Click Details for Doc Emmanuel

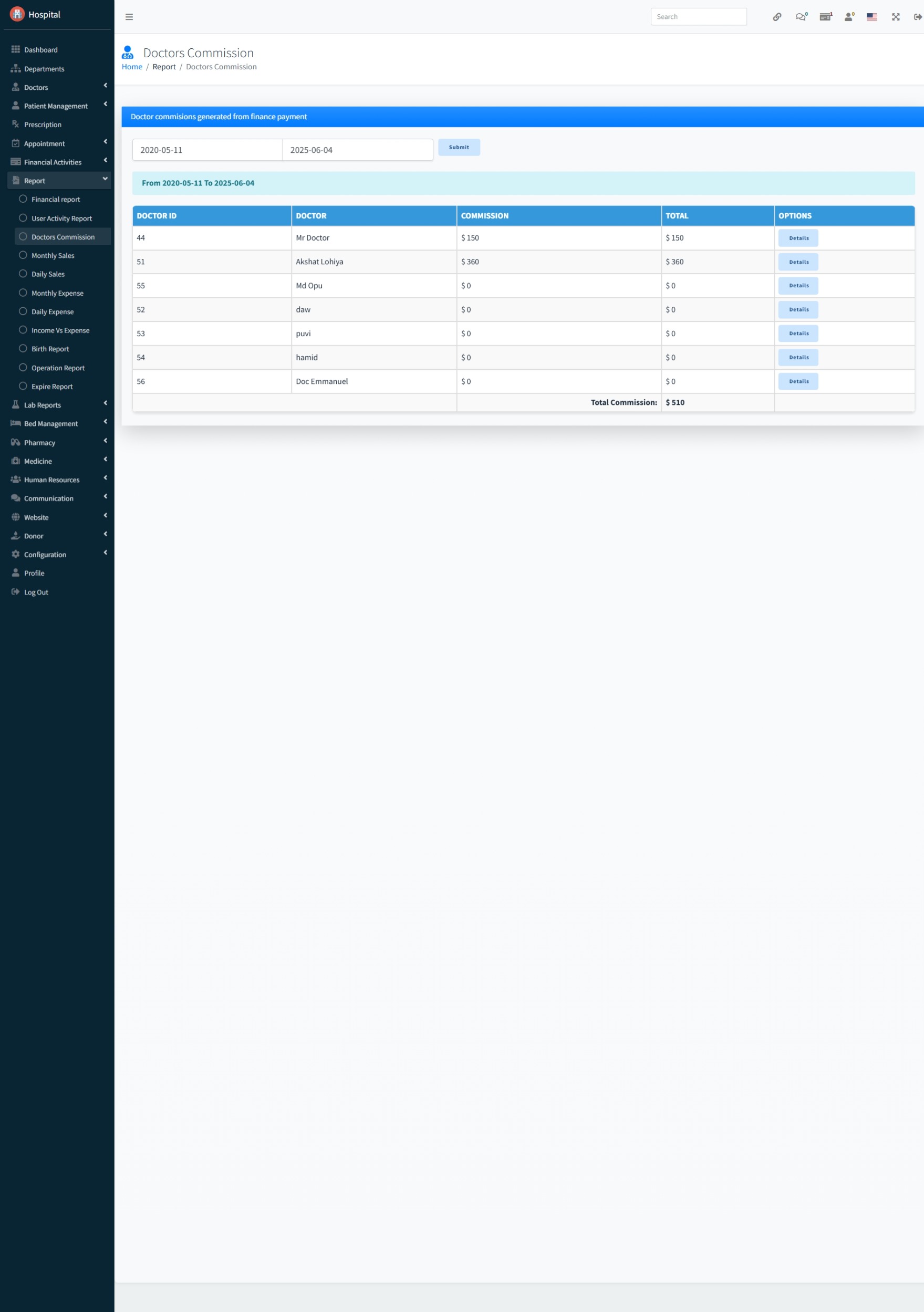point(798,381)
